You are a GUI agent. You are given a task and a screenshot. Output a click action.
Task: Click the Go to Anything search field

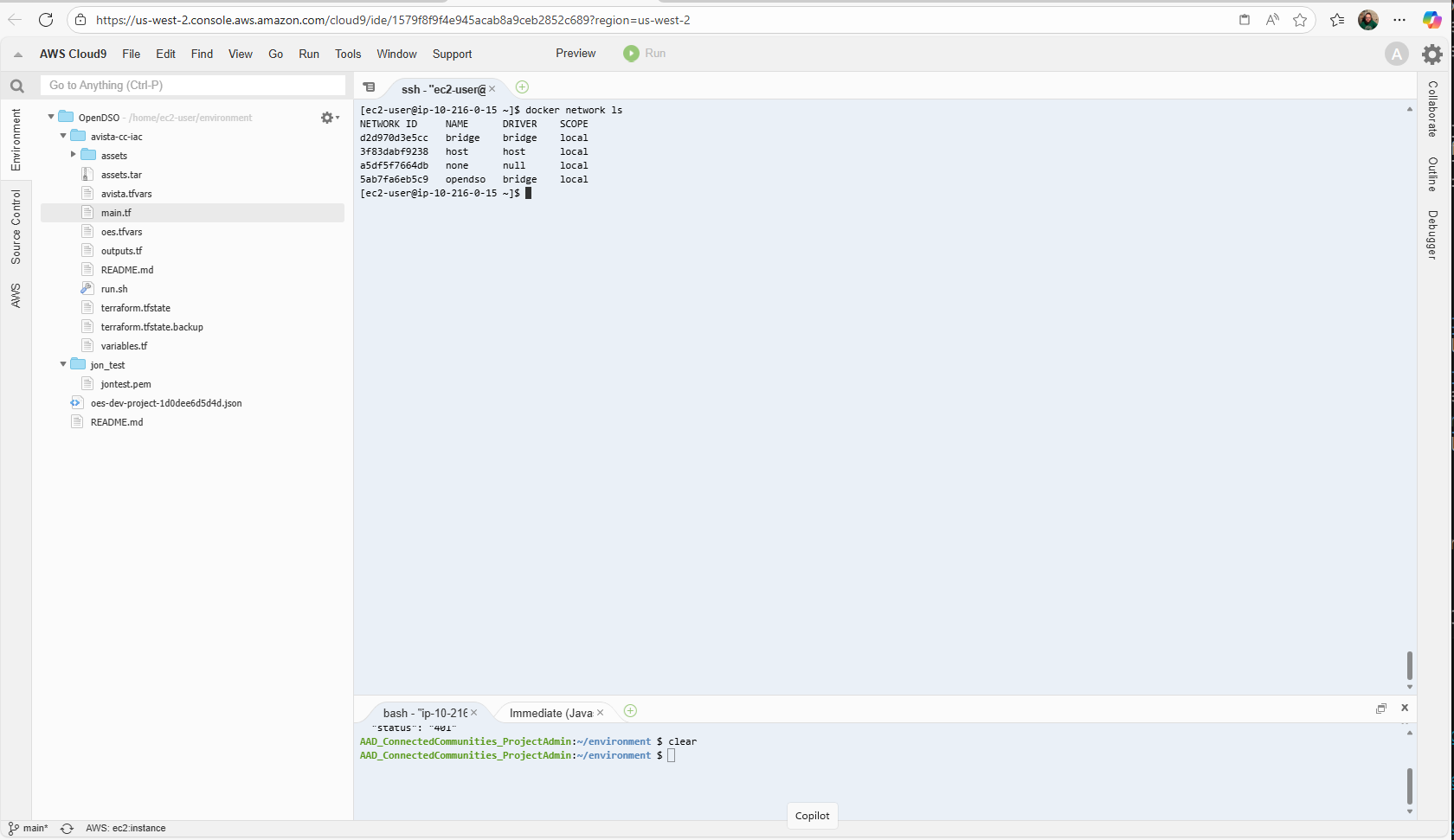tap(193, 85)
